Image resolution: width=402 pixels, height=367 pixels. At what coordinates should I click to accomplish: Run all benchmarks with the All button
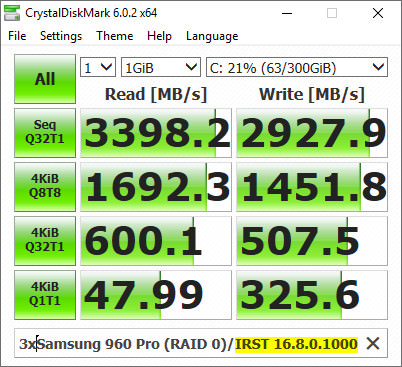45,79
